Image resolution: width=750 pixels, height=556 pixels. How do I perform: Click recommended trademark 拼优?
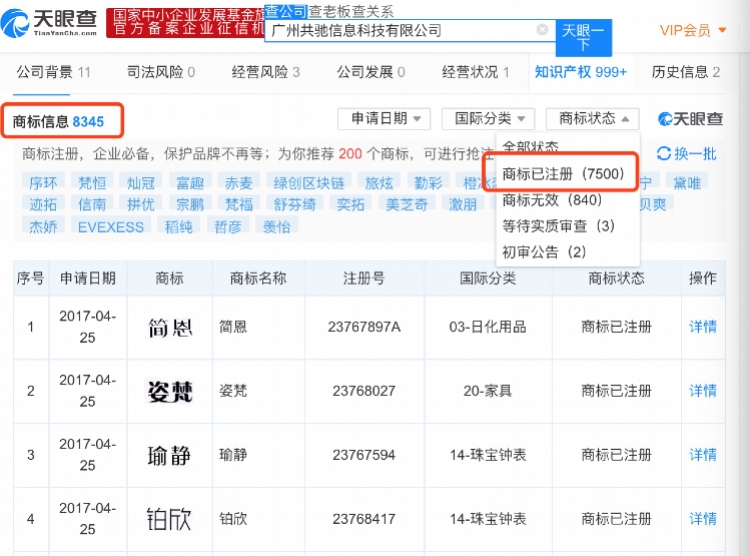click(141, 204)
